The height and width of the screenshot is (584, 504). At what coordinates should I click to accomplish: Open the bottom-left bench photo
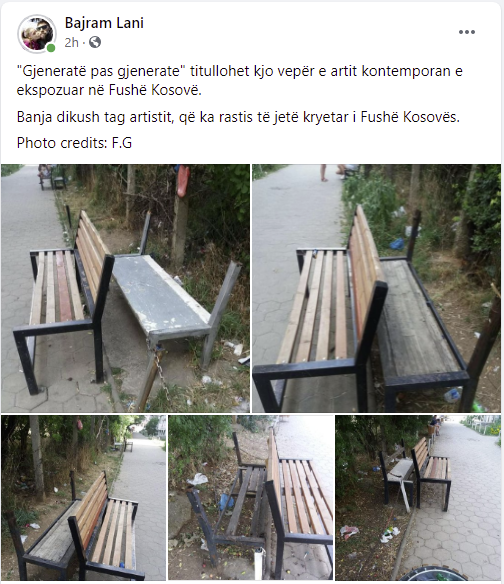click(x=83, y=498)
